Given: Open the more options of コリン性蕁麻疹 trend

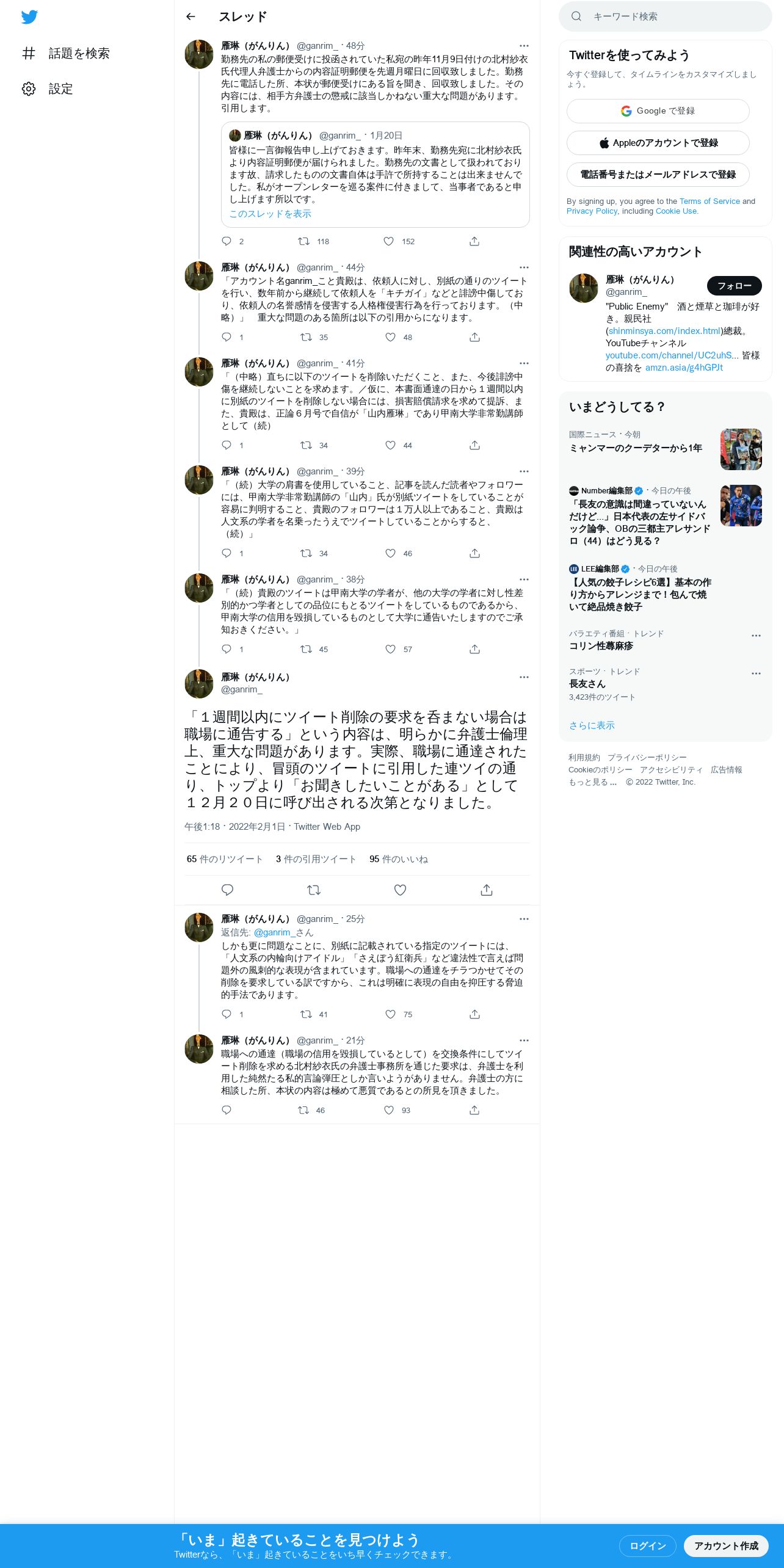Looking at the screenshot, I should coord(756,636).
